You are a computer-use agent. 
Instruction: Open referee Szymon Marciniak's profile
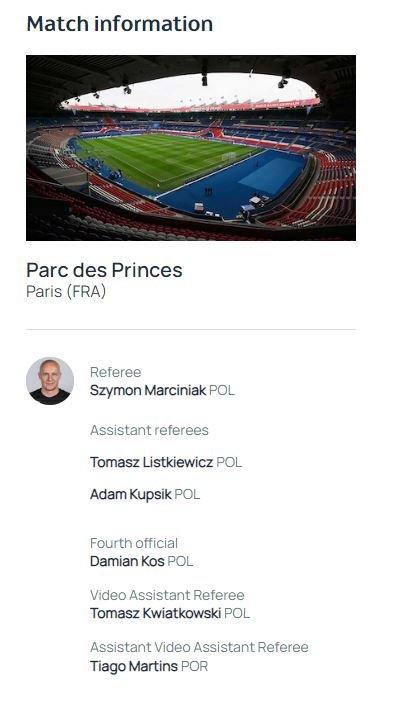coord(148,390)
